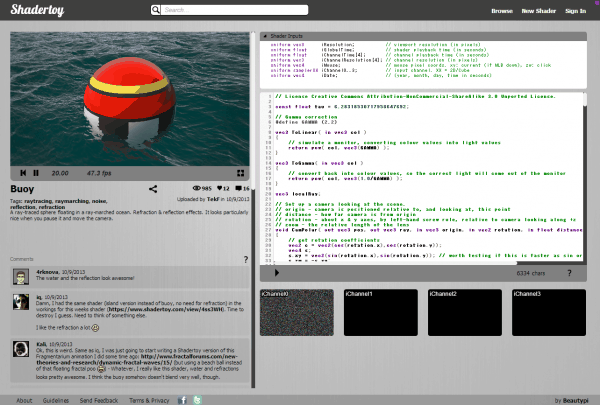
Task: Click the 47.3 fps readout
Action: pos(99,173)
